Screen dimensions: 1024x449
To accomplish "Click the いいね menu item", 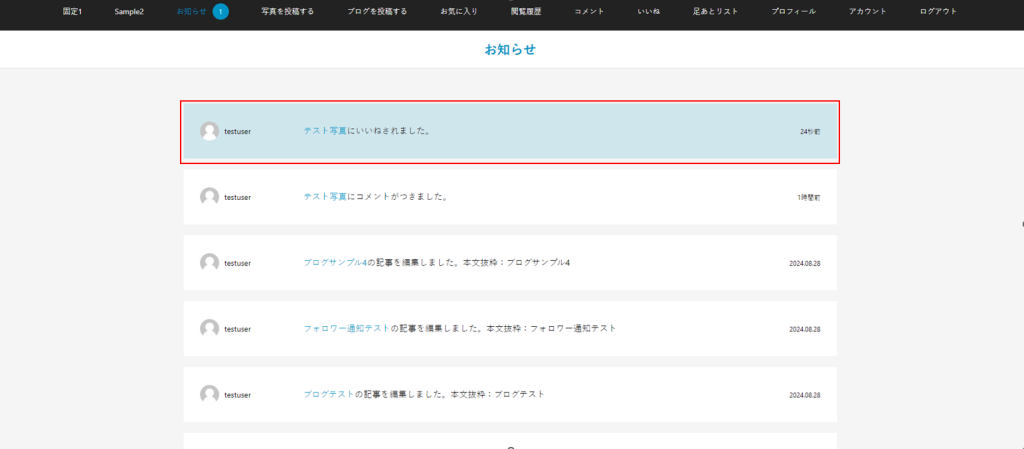I will 648,12.
